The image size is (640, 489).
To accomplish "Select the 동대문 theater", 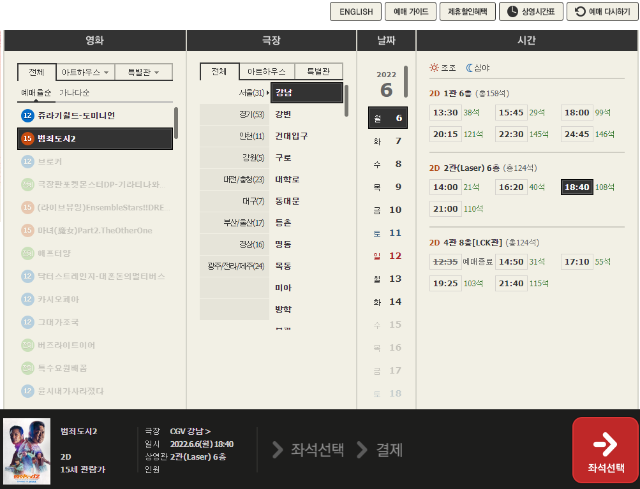I will pos(307,201).
